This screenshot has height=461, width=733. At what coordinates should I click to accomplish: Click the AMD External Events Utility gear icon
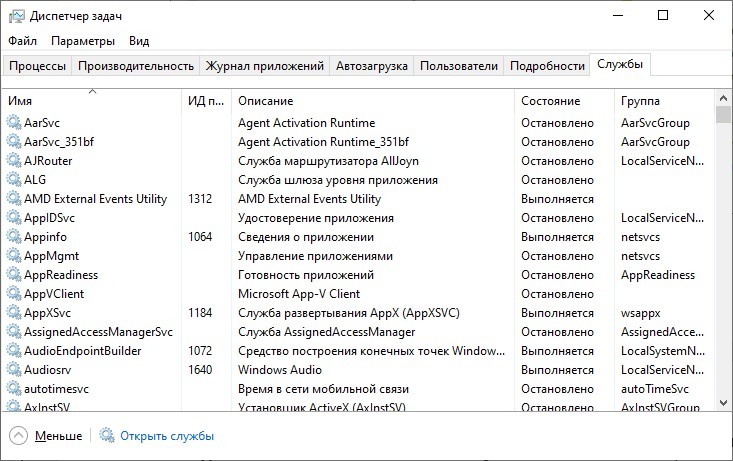click(x=14, y=199)
